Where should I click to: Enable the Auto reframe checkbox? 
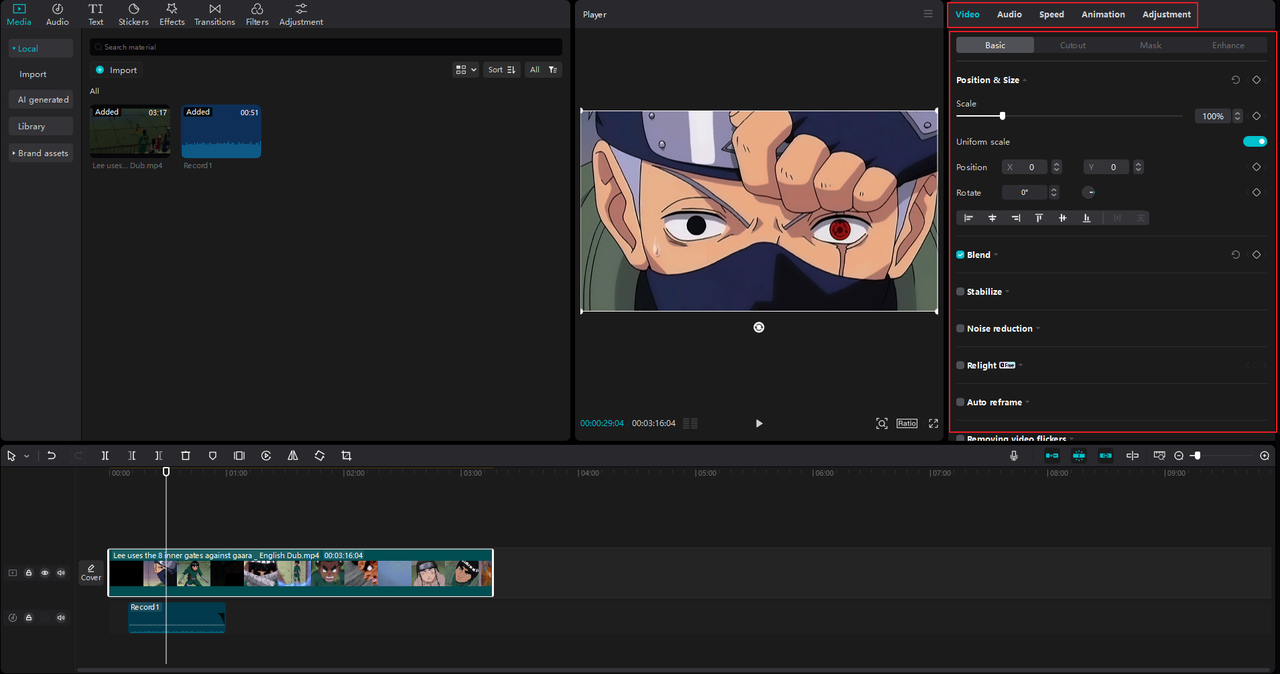[x=960, y=402]
